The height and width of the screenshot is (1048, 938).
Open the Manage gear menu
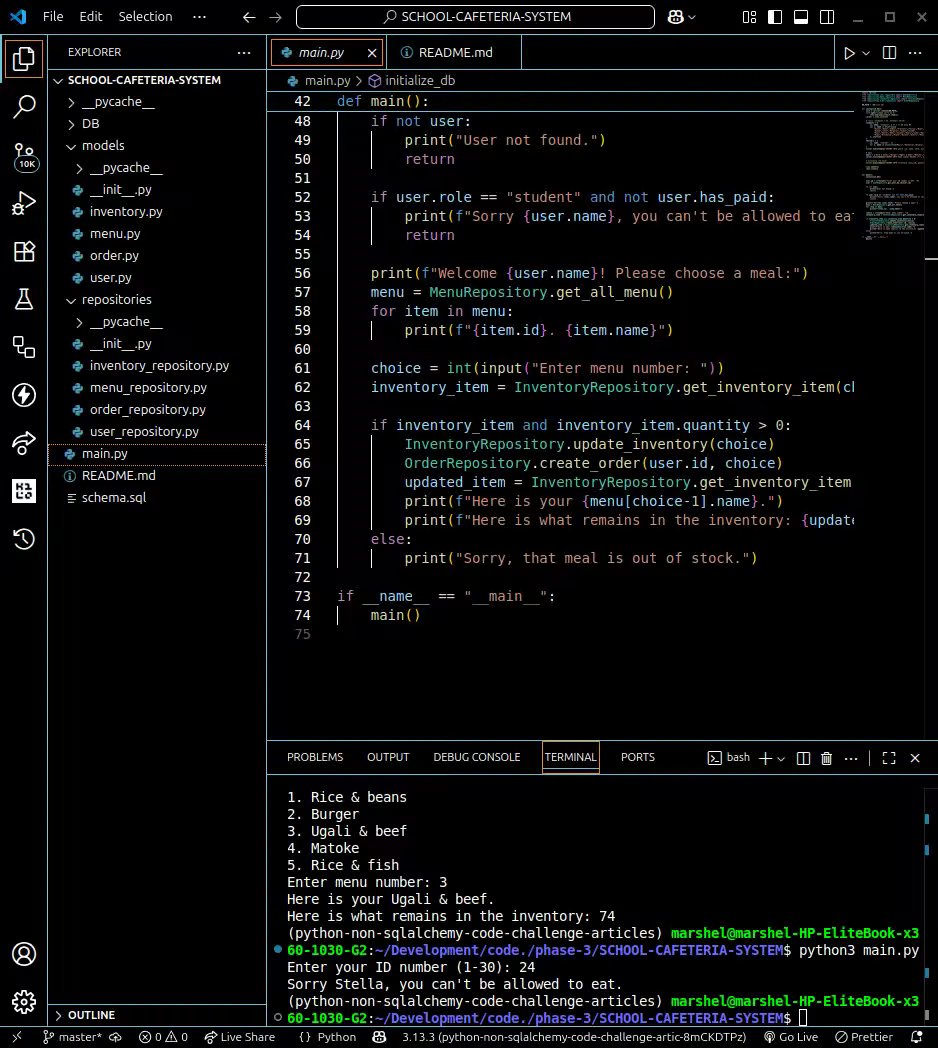[x=24, y=1001]
